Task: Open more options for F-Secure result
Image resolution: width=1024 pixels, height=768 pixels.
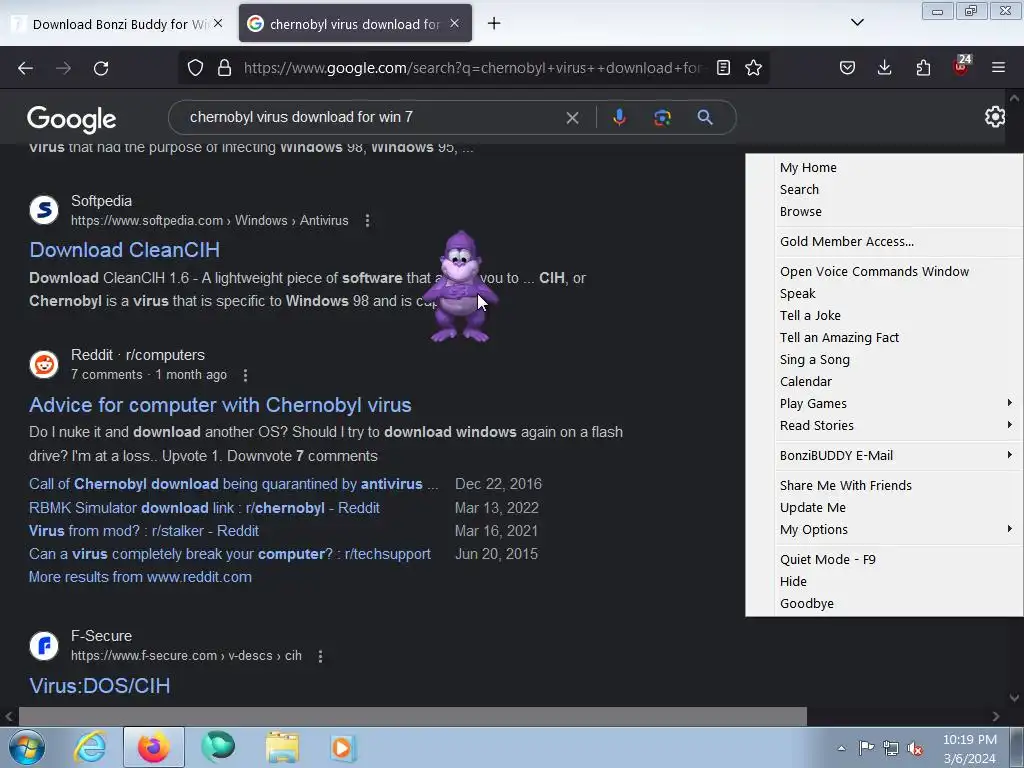Action: (x=320, y=656)
